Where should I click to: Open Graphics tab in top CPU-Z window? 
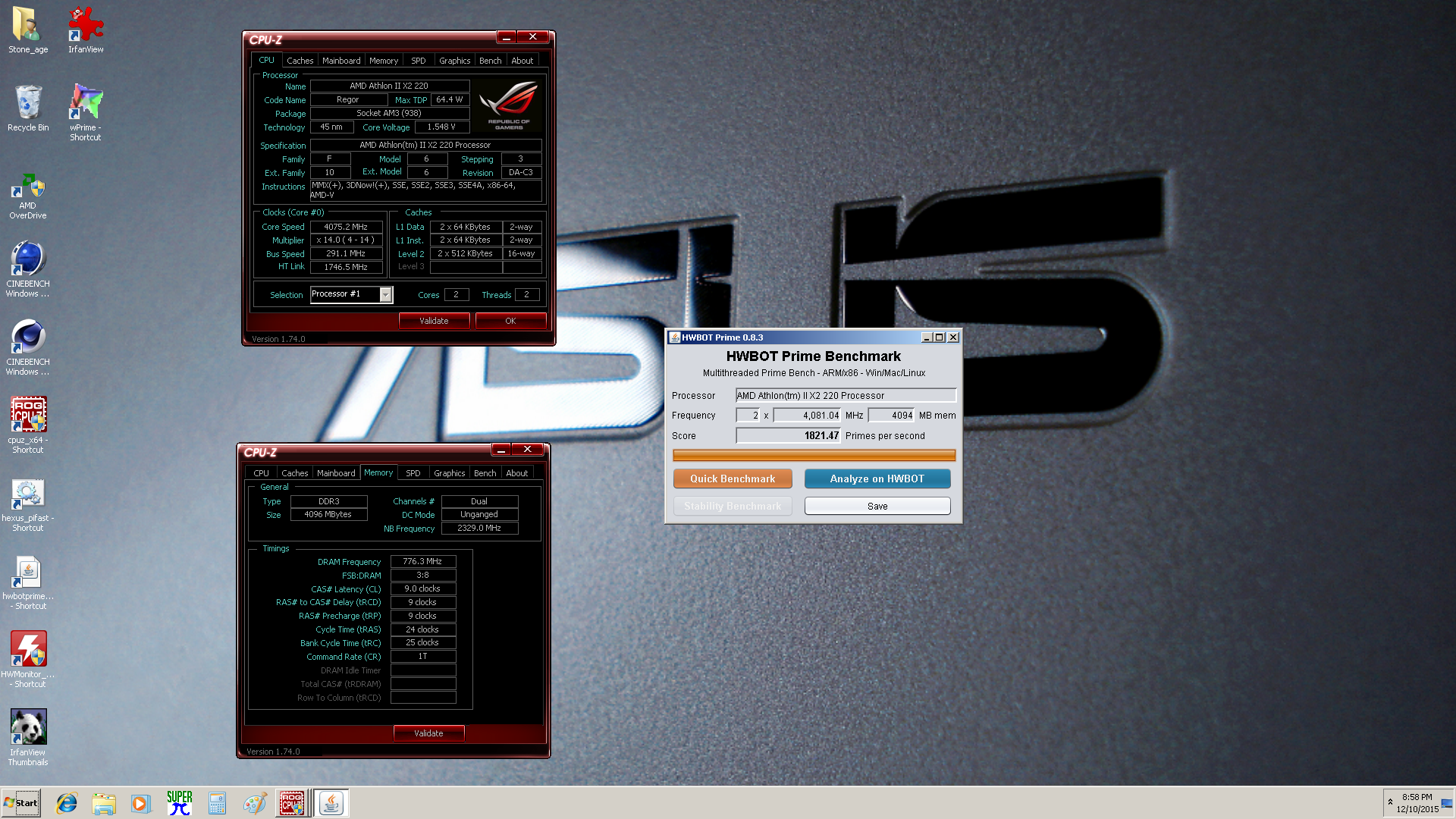455,61
